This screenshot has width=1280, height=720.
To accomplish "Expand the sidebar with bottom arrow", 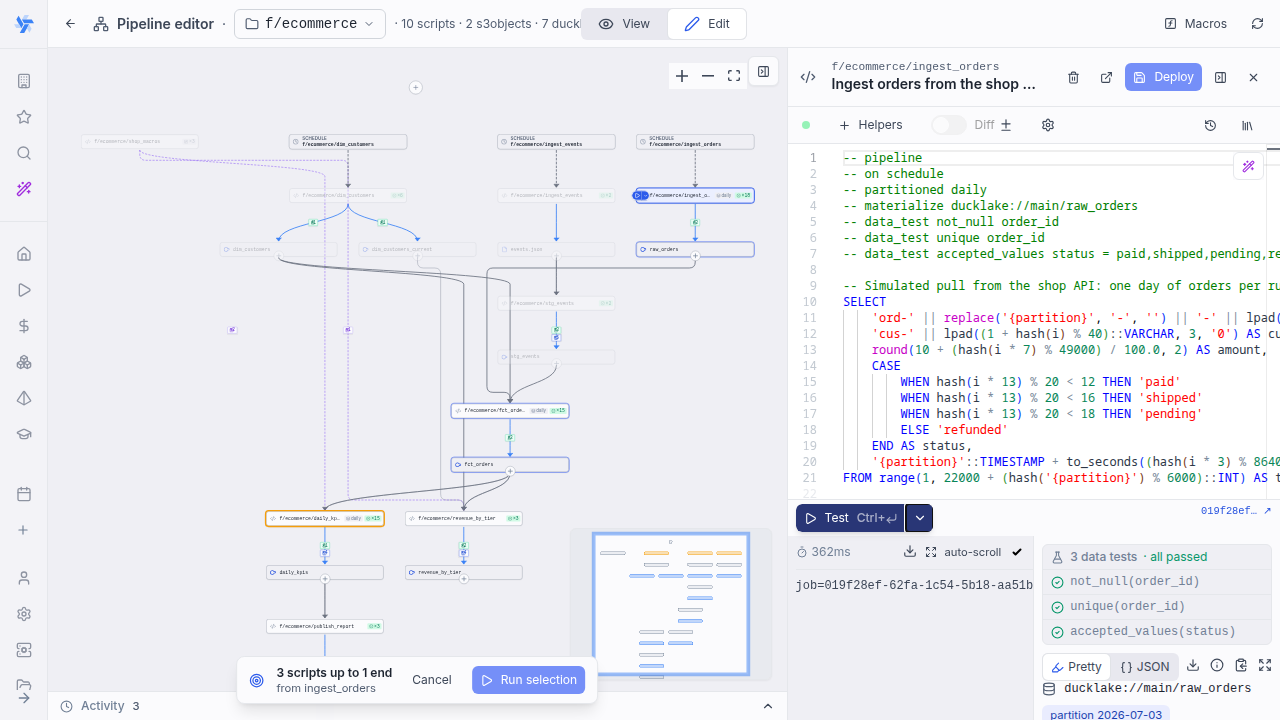I will (24, 697).
